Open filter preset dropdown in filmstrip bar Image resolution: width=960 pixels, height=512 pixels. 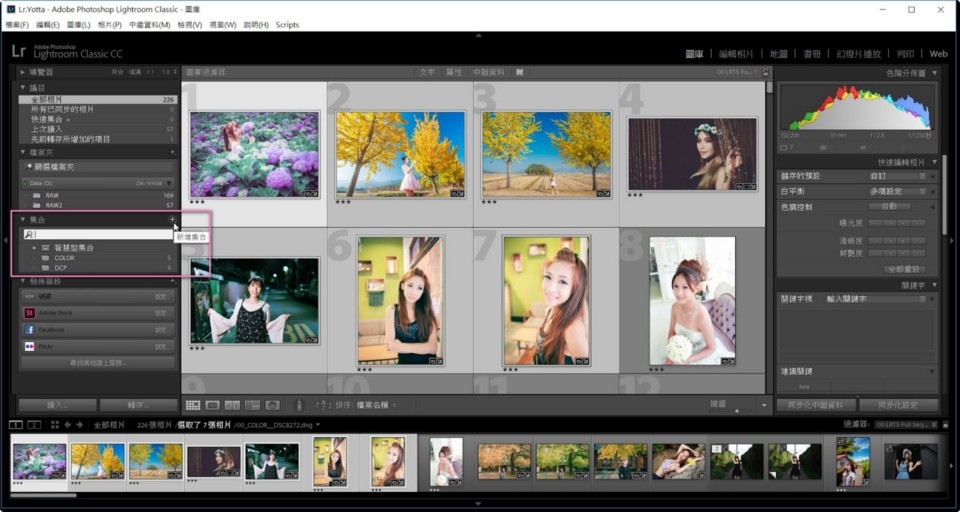[905, 424]
